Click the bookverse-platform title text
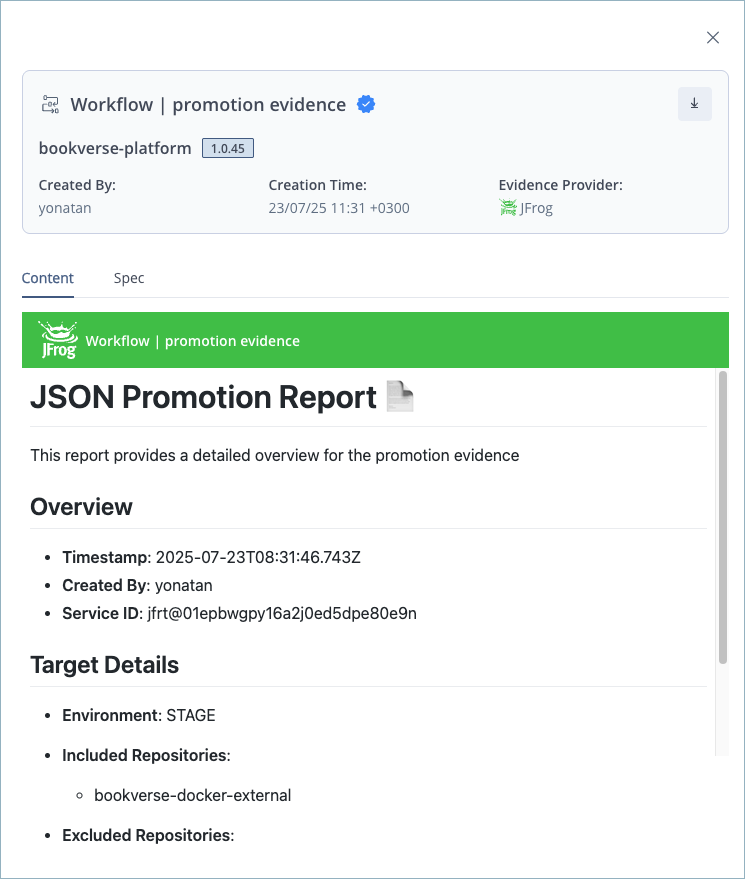Image resolution: width=745 pixels, height=879 pixels. pyautogui.click(x=114, y=147)
